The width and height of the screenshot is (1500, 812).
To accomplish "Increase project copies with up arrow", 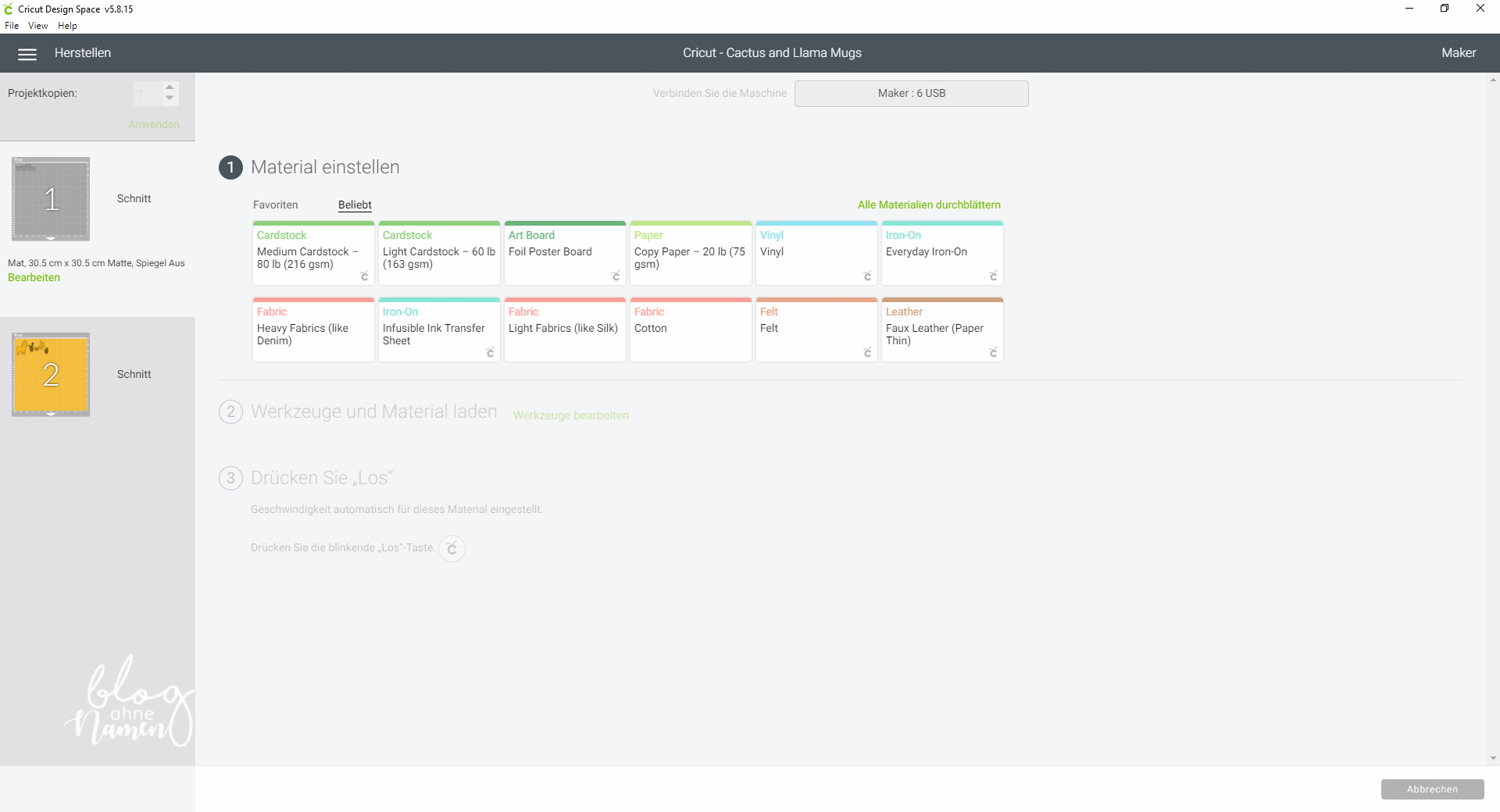I will [170, 87].
